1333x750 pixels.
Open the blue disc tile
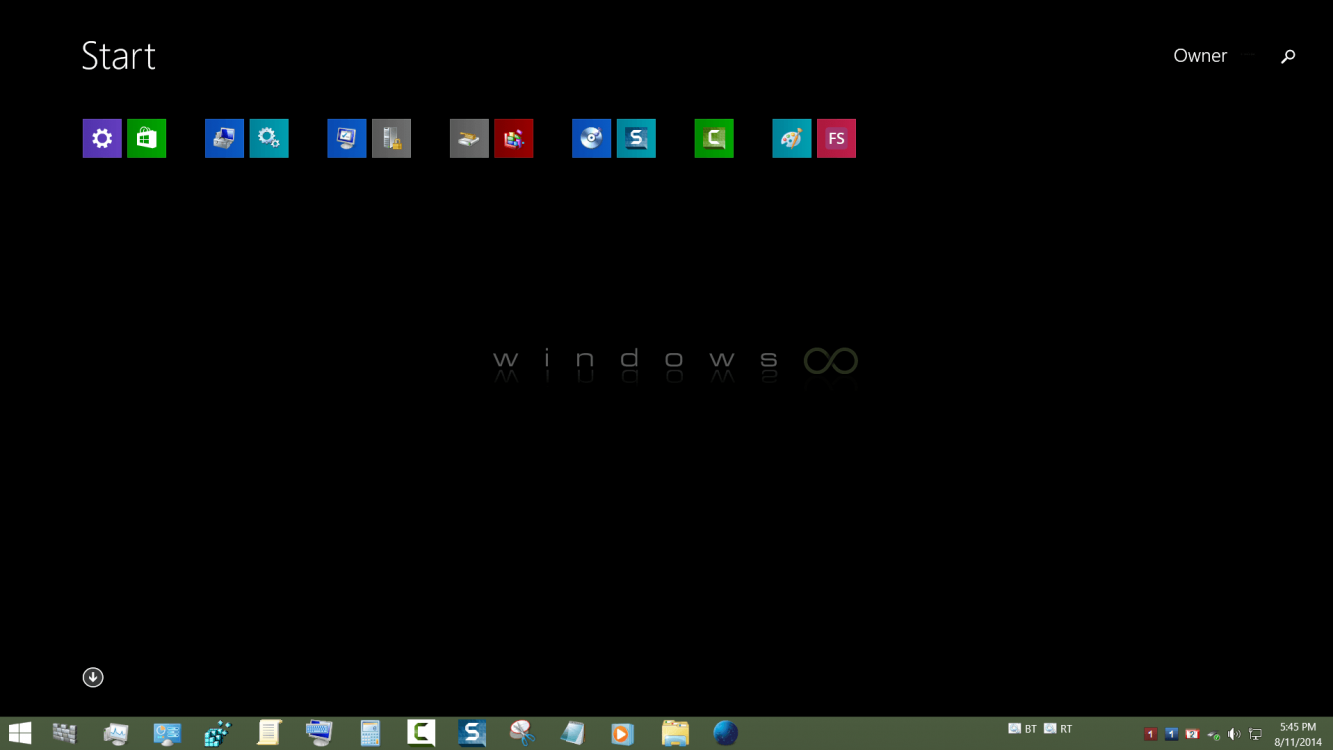pos(591,139)
